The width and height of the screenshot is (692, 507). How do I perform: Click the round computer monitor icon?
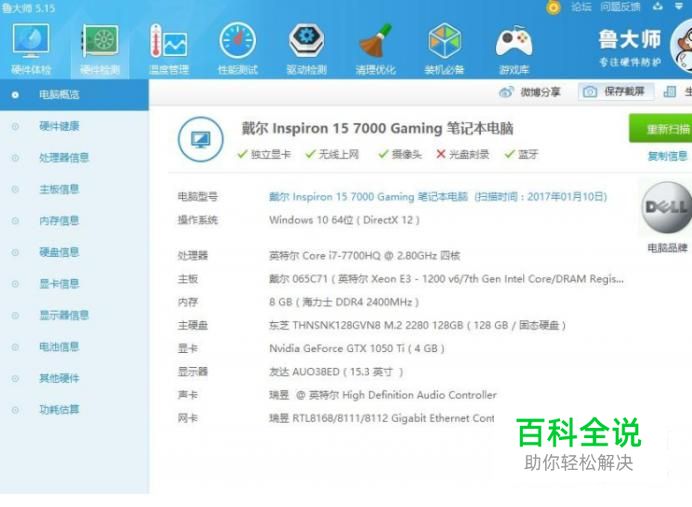(201, 139)
